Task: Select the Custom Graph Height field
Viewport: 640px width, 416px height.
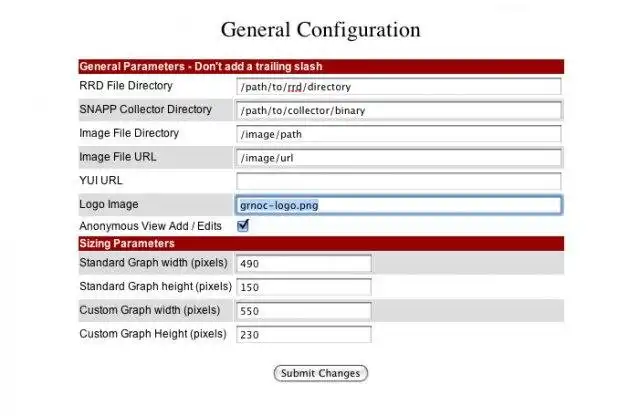Action: [x=304, y=334]
